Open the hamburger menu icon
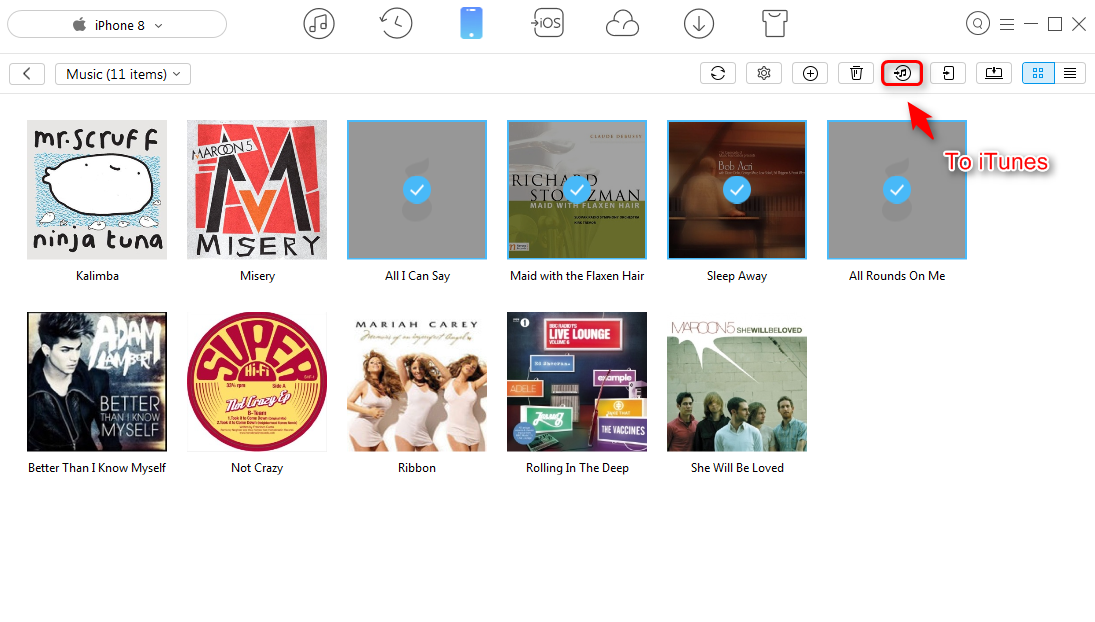The image size is (1095, 622). (1007, 24)
